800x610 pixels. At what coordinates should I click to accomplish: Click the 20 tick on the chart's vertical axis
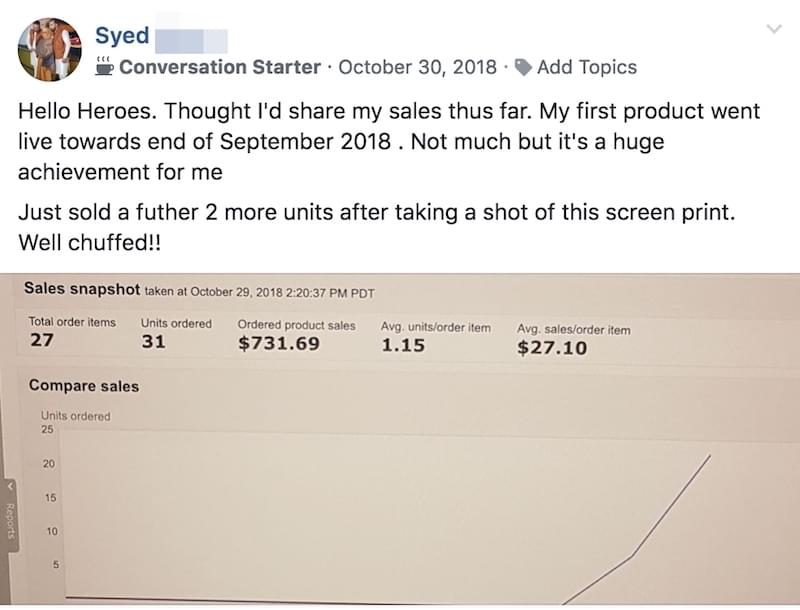[49, 464]
